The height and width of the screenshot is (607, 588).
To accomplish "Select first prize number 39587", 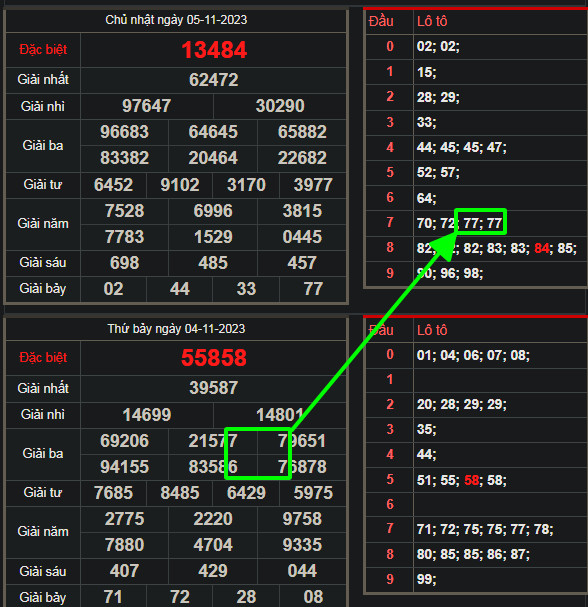I will (x=214, y=388).
